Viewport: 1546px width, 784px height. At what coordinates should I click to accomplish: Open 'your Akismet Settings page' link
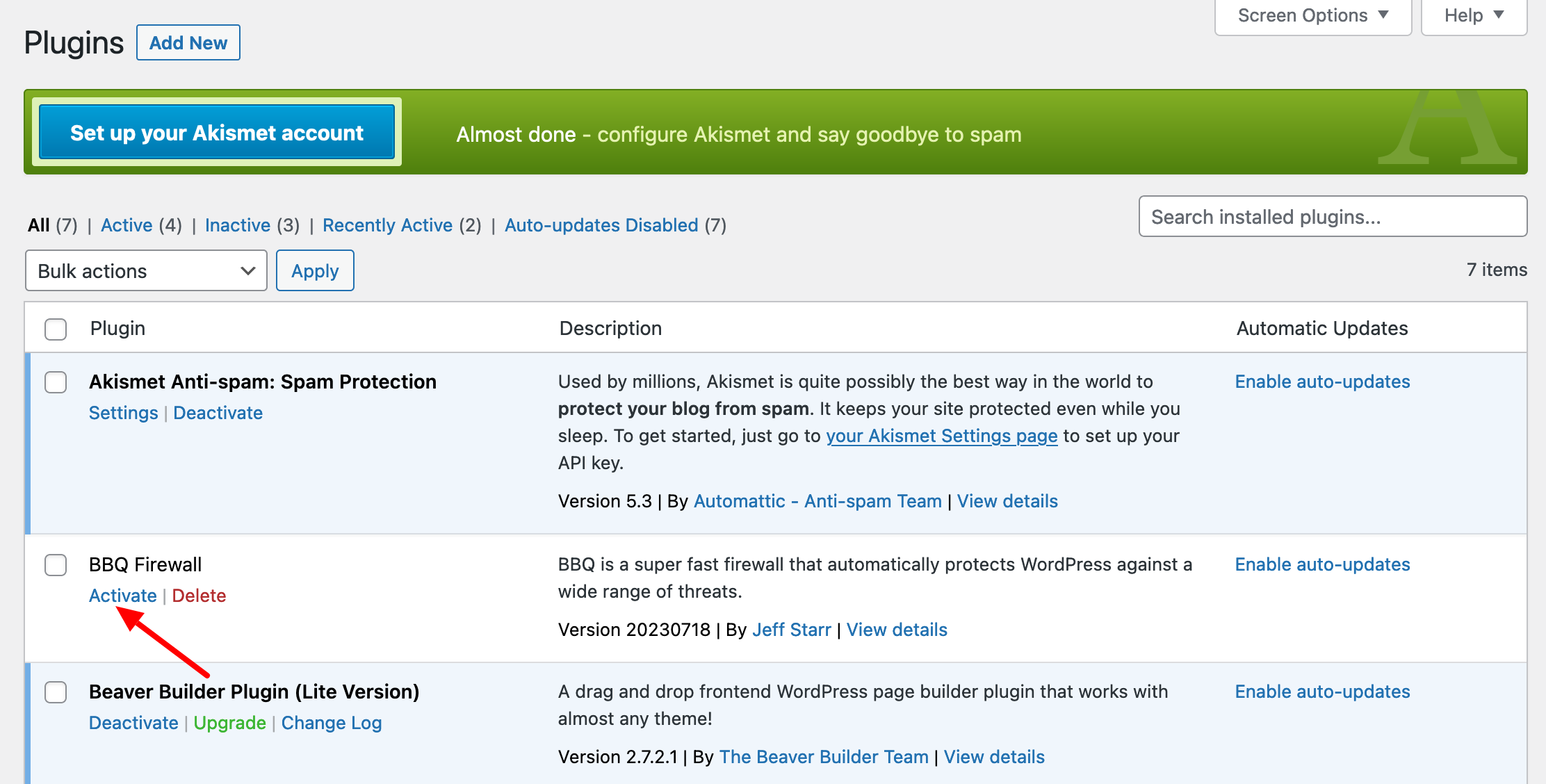click(941, 436)
